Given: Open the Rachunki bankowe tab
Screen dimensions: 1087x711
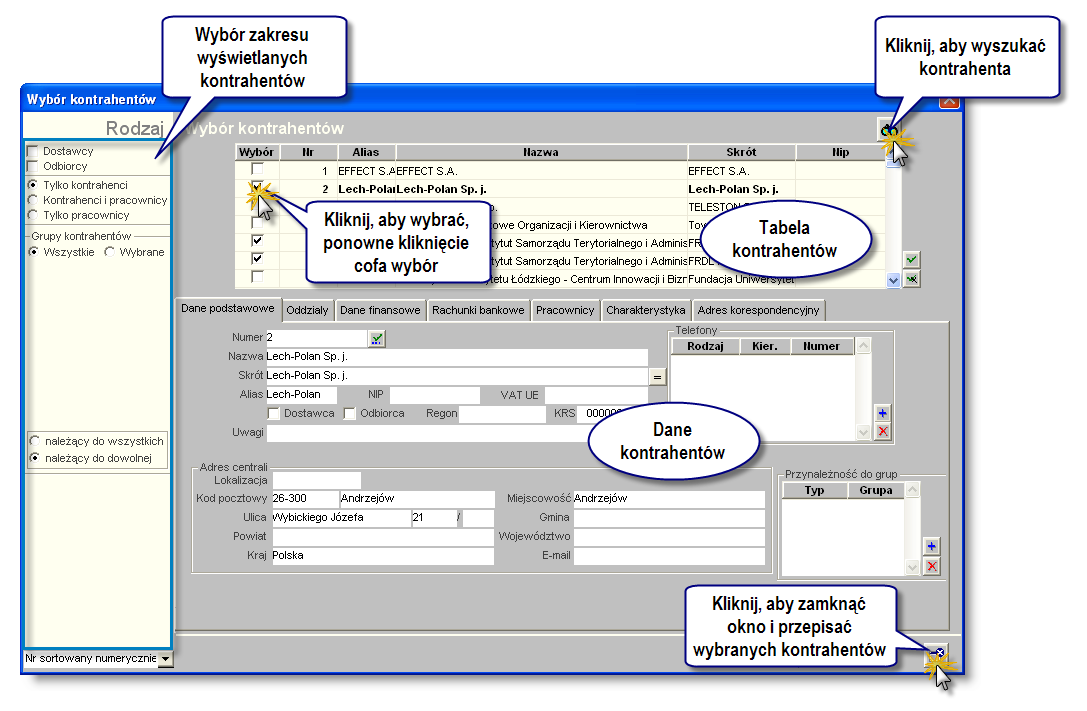Looking at the screenshot, I should (x=478, y=310).
